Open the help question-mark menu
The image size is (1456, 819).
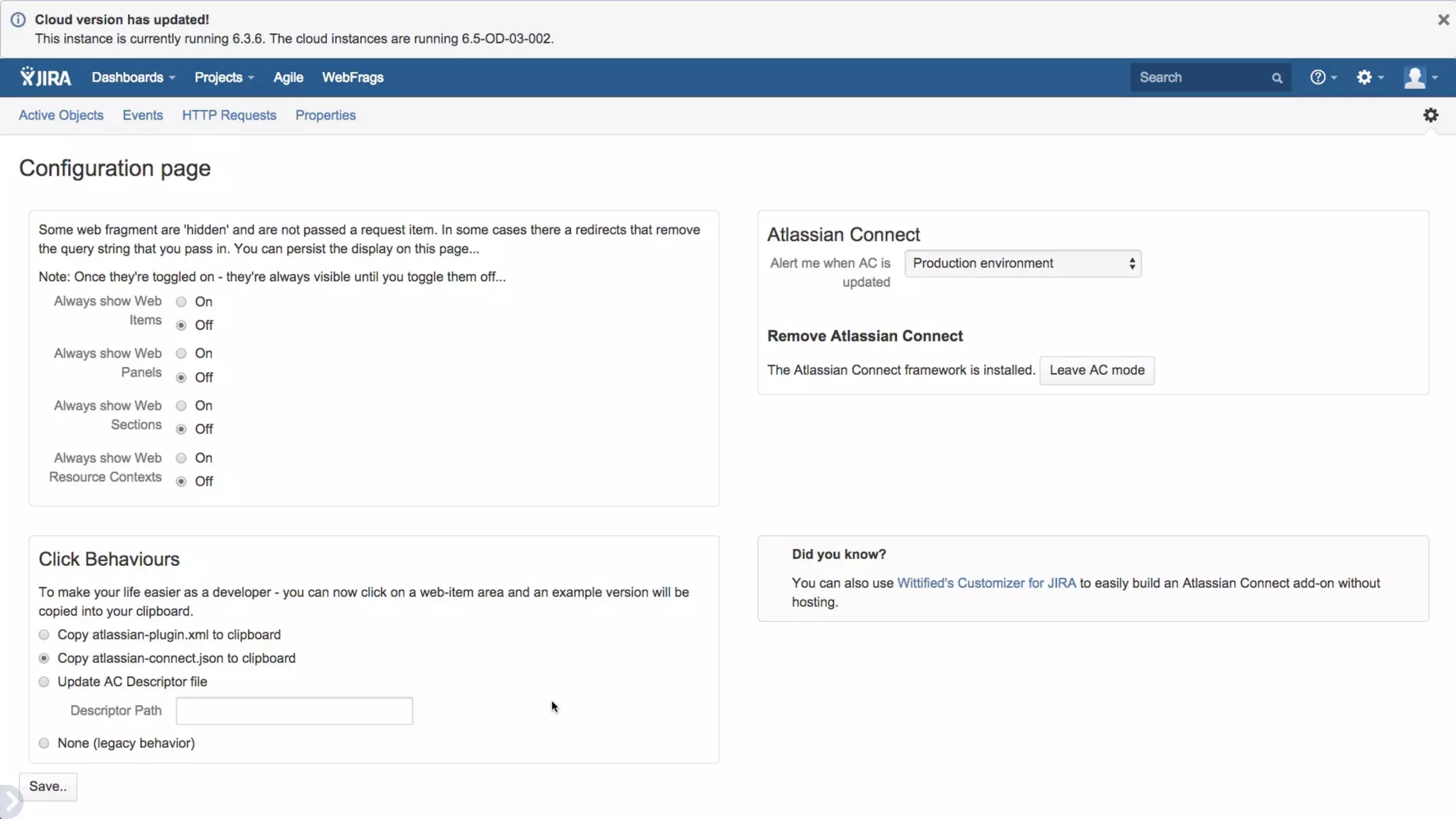(1322, 77)
